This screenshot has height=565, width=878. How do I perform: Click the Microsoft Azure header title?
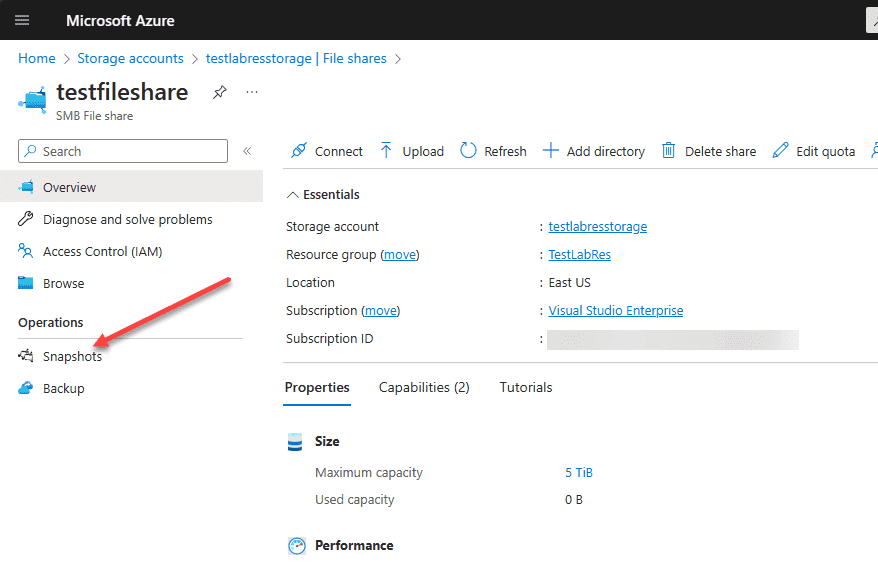coord(120,21)
